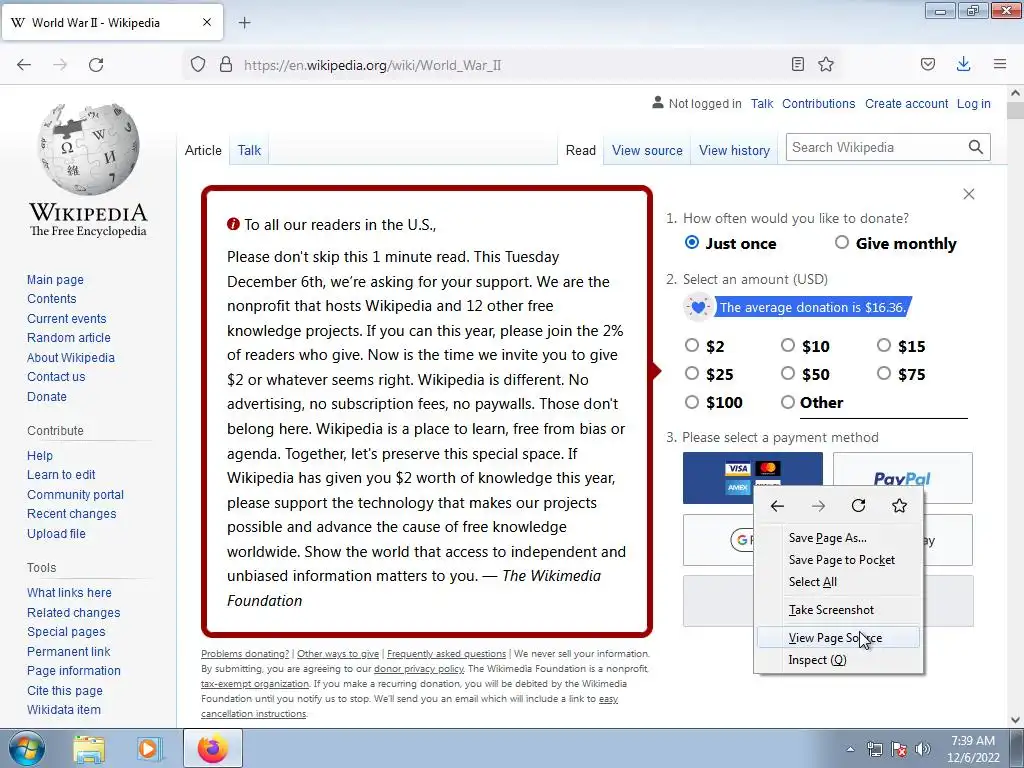Open a new tab with the plus icon

point(244,23)
